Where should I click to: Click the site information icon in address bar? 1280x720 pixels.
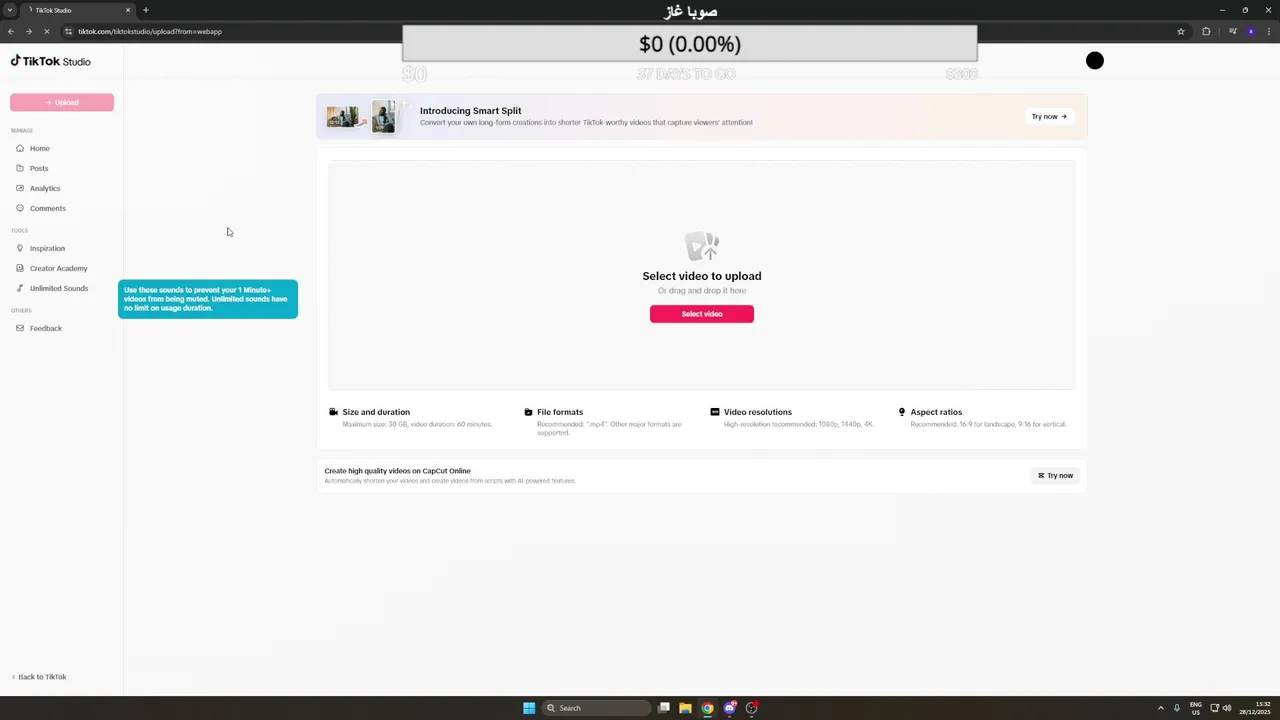coord(68,31)
